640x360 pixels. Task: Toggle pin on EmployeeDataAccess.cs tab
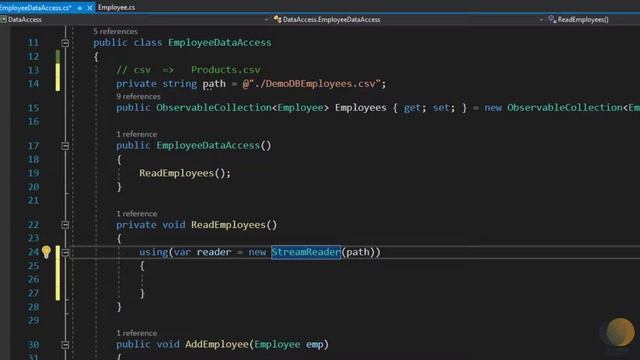click(x=80, y=8)
